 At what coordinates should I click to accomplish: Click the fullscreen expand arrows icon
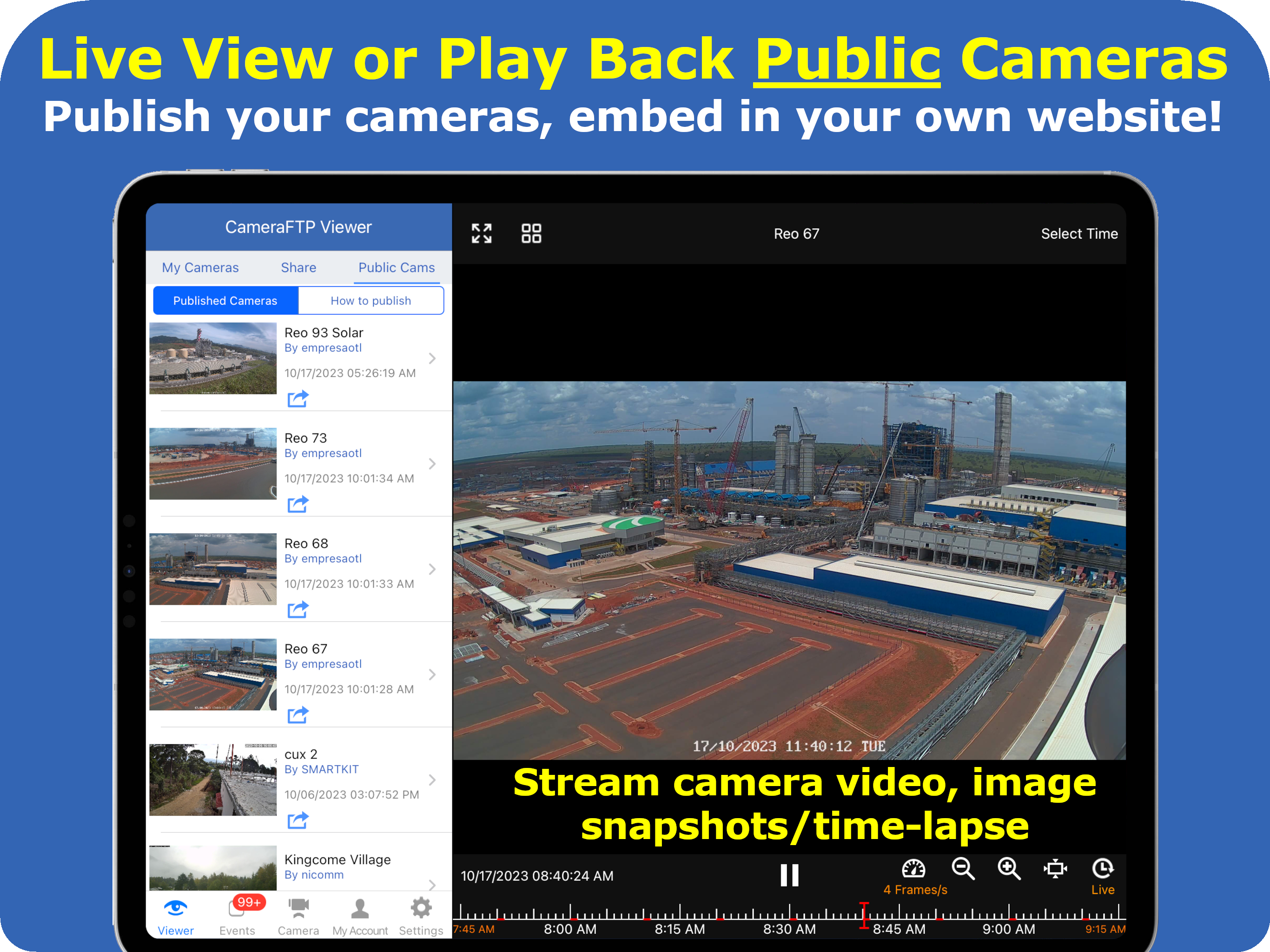pyautogui.click(x=481, y=234)
